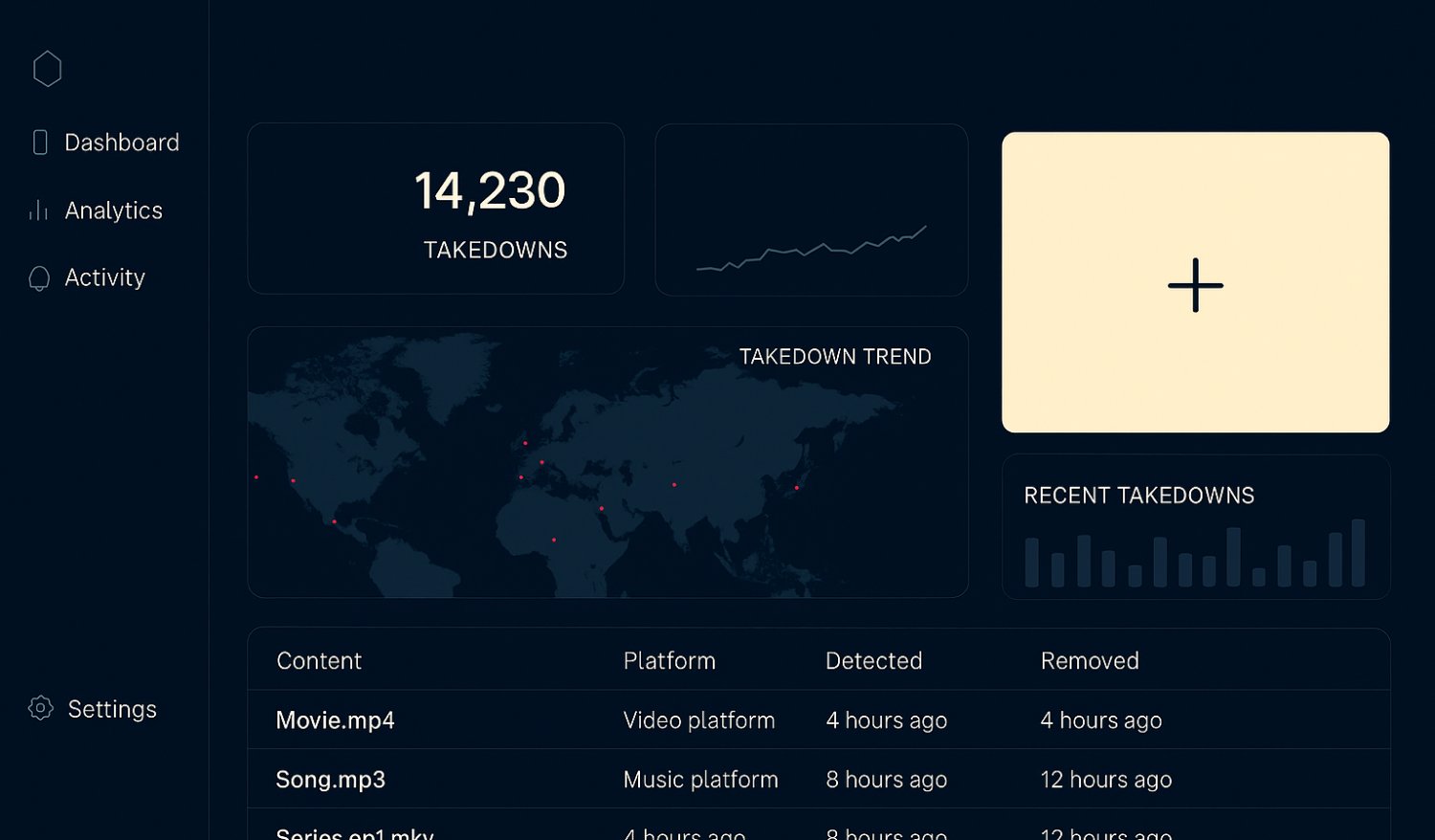Click Song.mp3 Detected 8 hours ago
1435x840 pixels.
pyautogui.click(x=887, y=780)
